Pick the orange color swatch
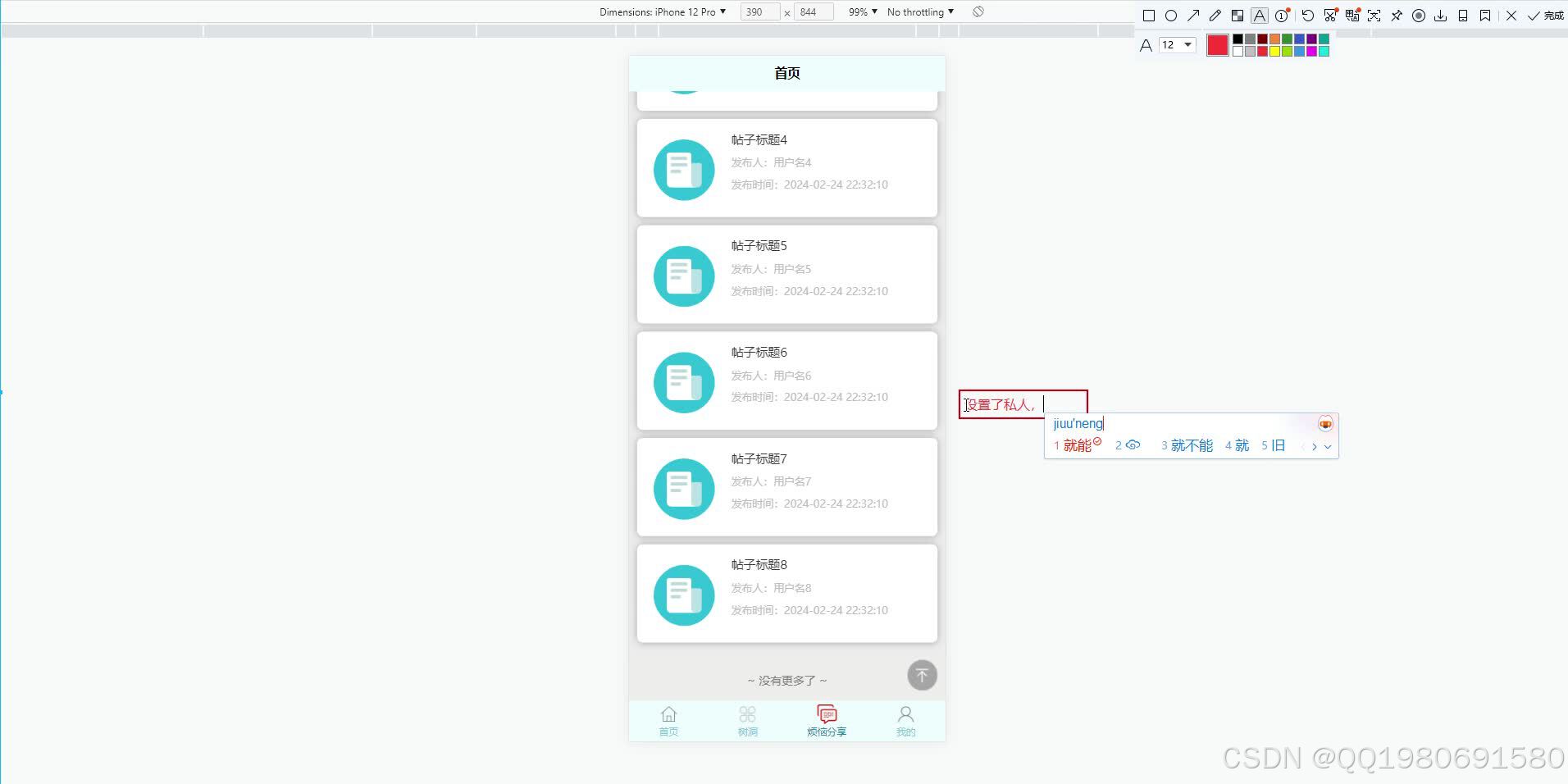Screen dimensions: 1568x784 [1274, 39]
